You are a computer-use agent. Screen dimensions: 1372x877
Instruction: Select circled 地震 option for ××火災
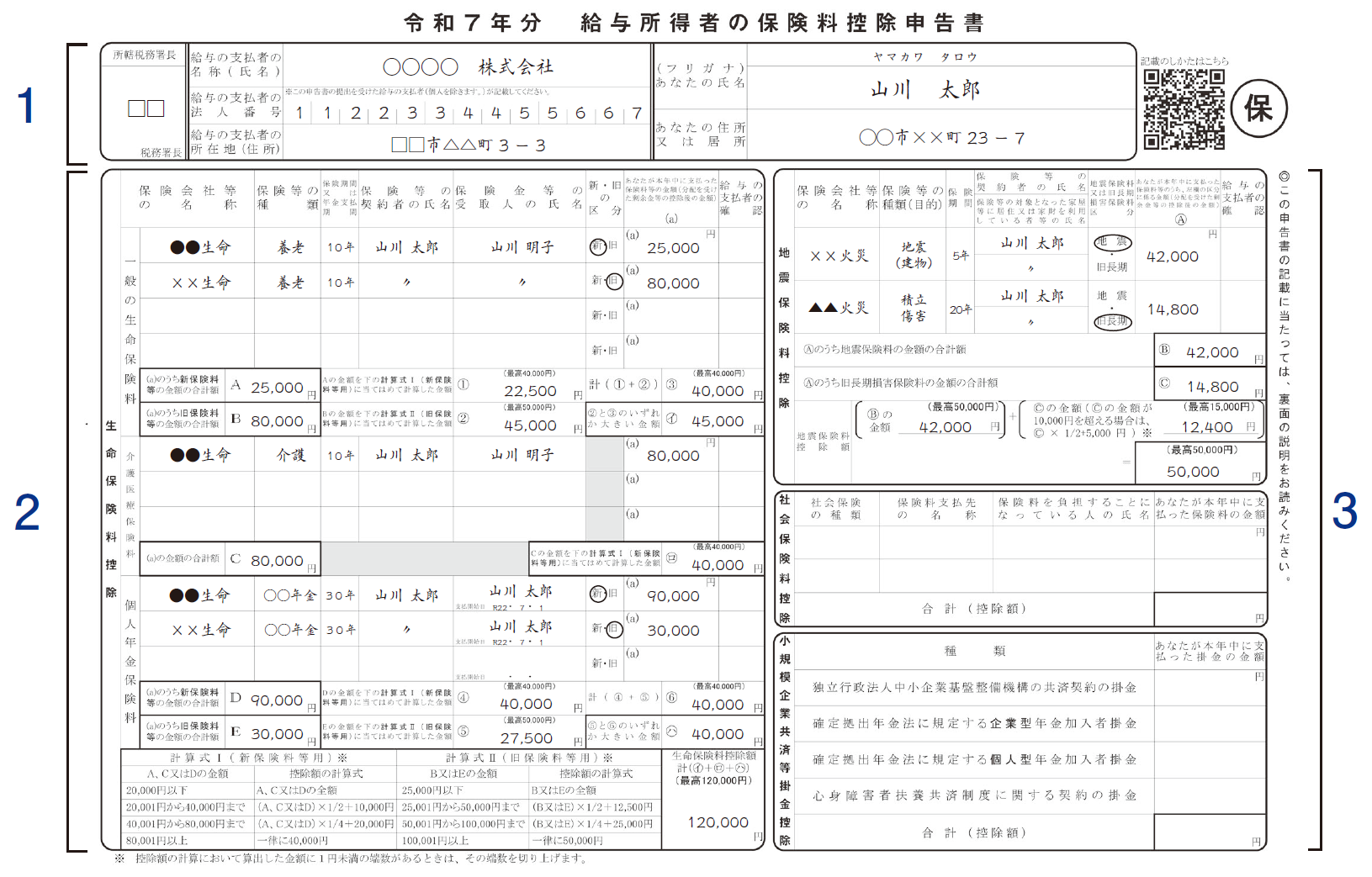click(1112, 242)
